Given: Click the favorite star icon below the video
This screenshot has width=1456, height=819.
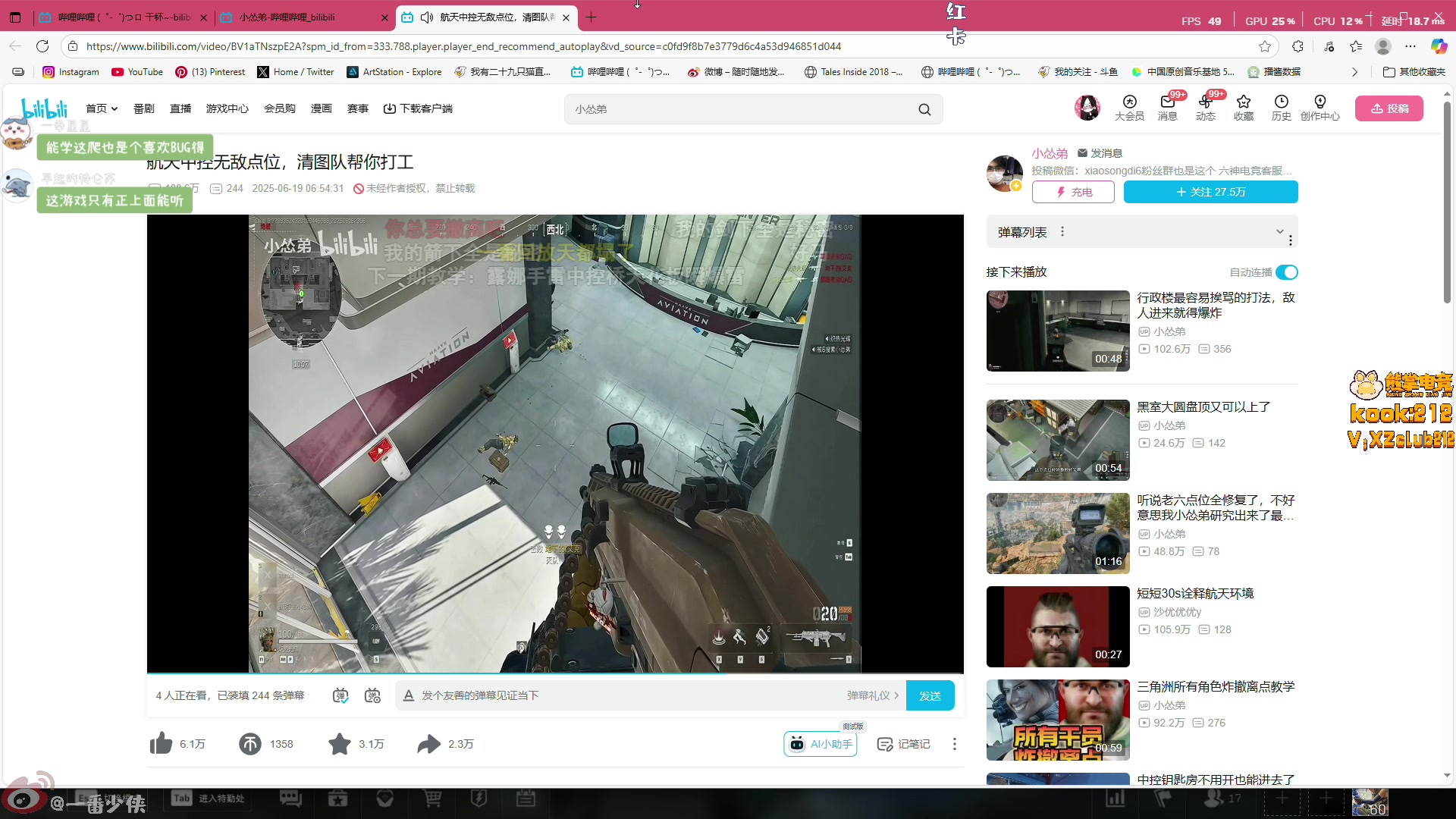Looking at the screenshot, I should pyautogui.click(x=340, y=744).
